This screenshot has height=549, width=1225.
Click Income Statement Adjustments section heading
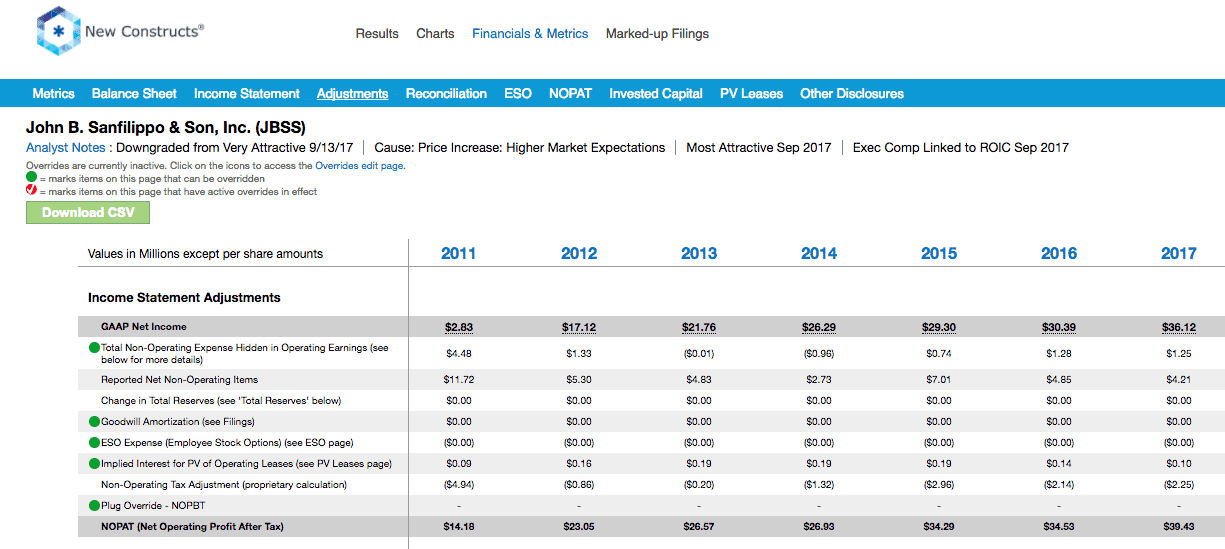pos(184,298)
